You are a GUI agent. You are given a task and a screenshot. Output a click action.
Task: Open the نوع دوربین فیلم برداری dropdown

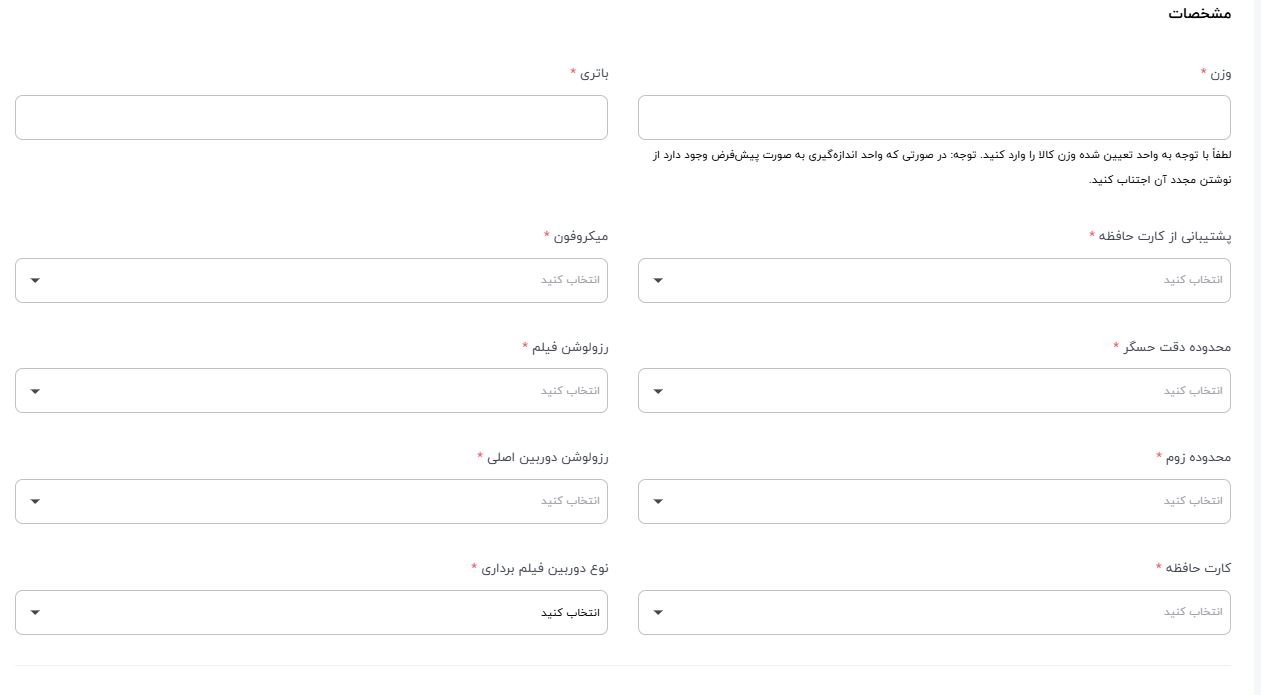(x=311, y=612)
